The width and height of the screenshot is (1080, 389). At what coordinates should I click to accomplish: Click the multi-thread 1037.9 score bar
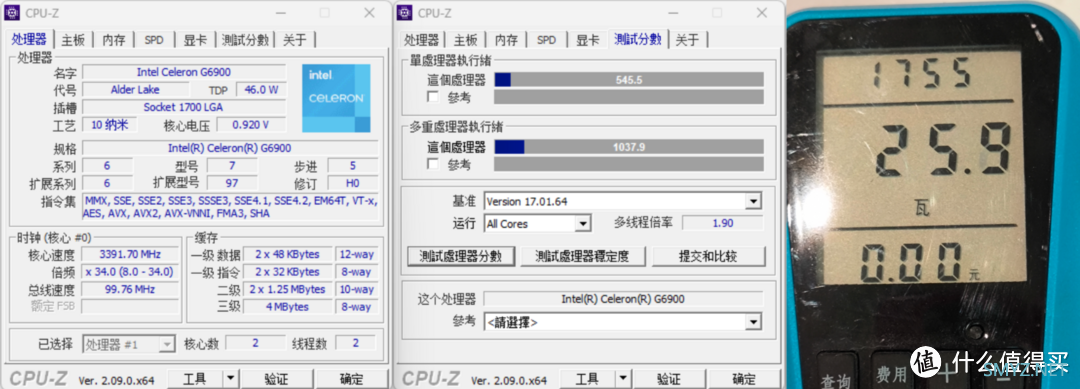(629, 147)
